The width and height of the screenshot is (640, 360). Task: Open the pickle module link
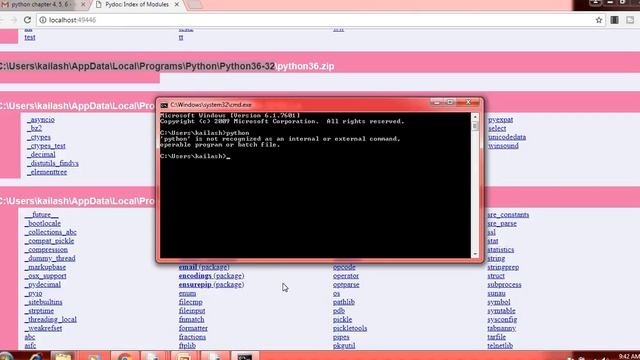tap(342, 320)
